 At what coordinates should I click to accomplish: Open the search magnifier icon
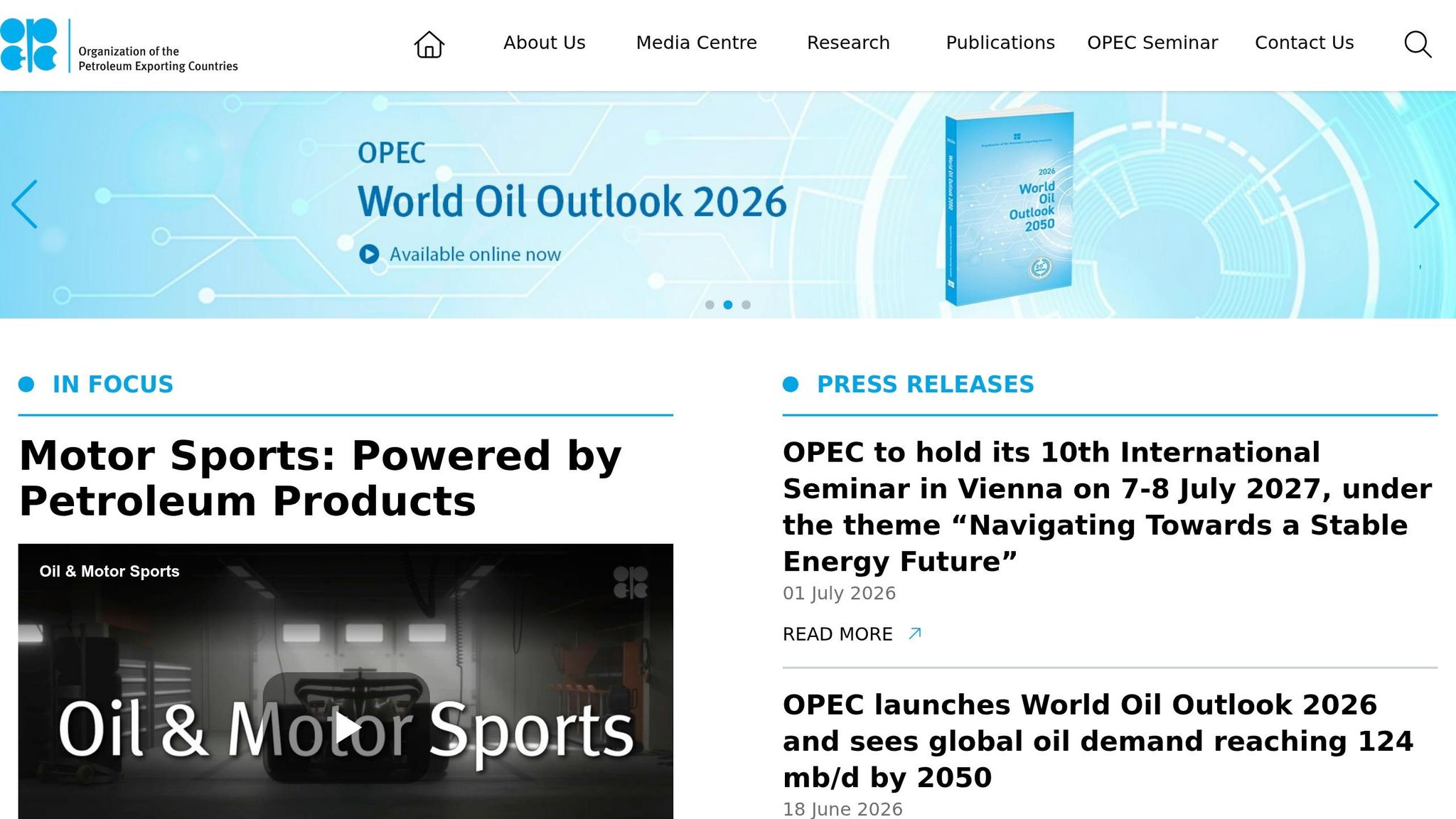point(1418,44)
